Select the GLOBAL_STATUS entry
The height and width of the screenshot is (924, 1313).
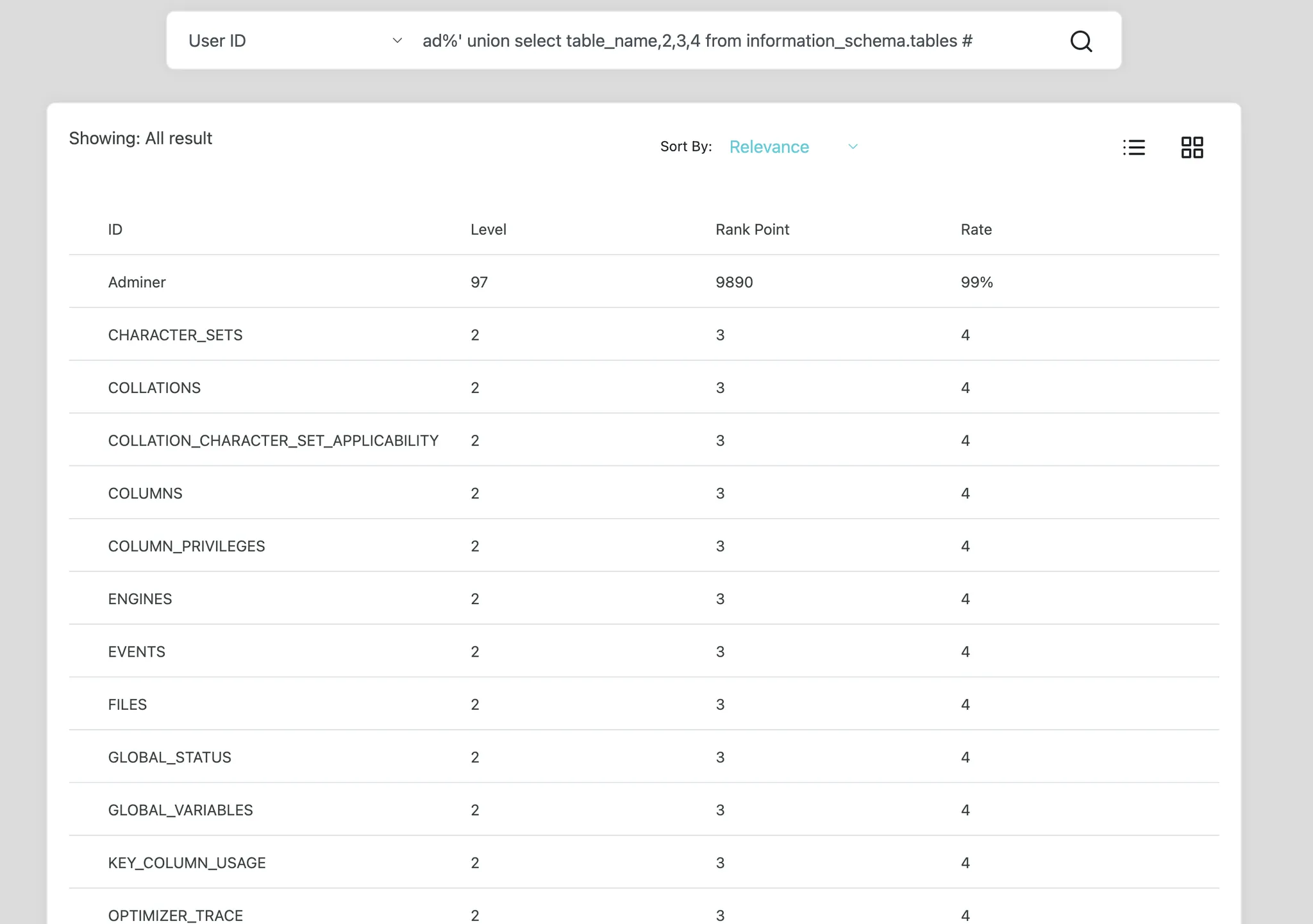[x=169, y=757]
